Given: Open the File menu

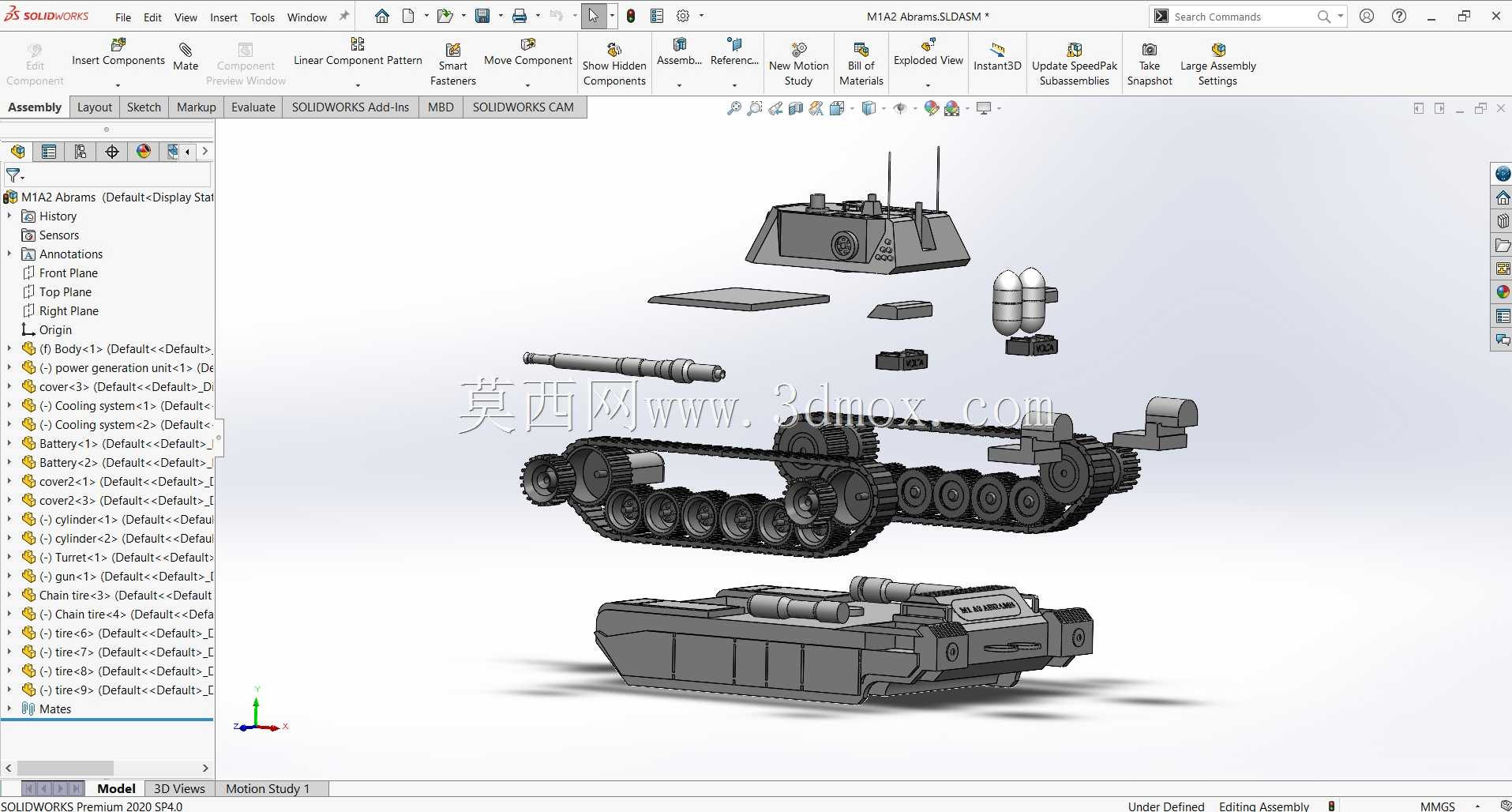Looking at the screenshot, I should 123,17.
